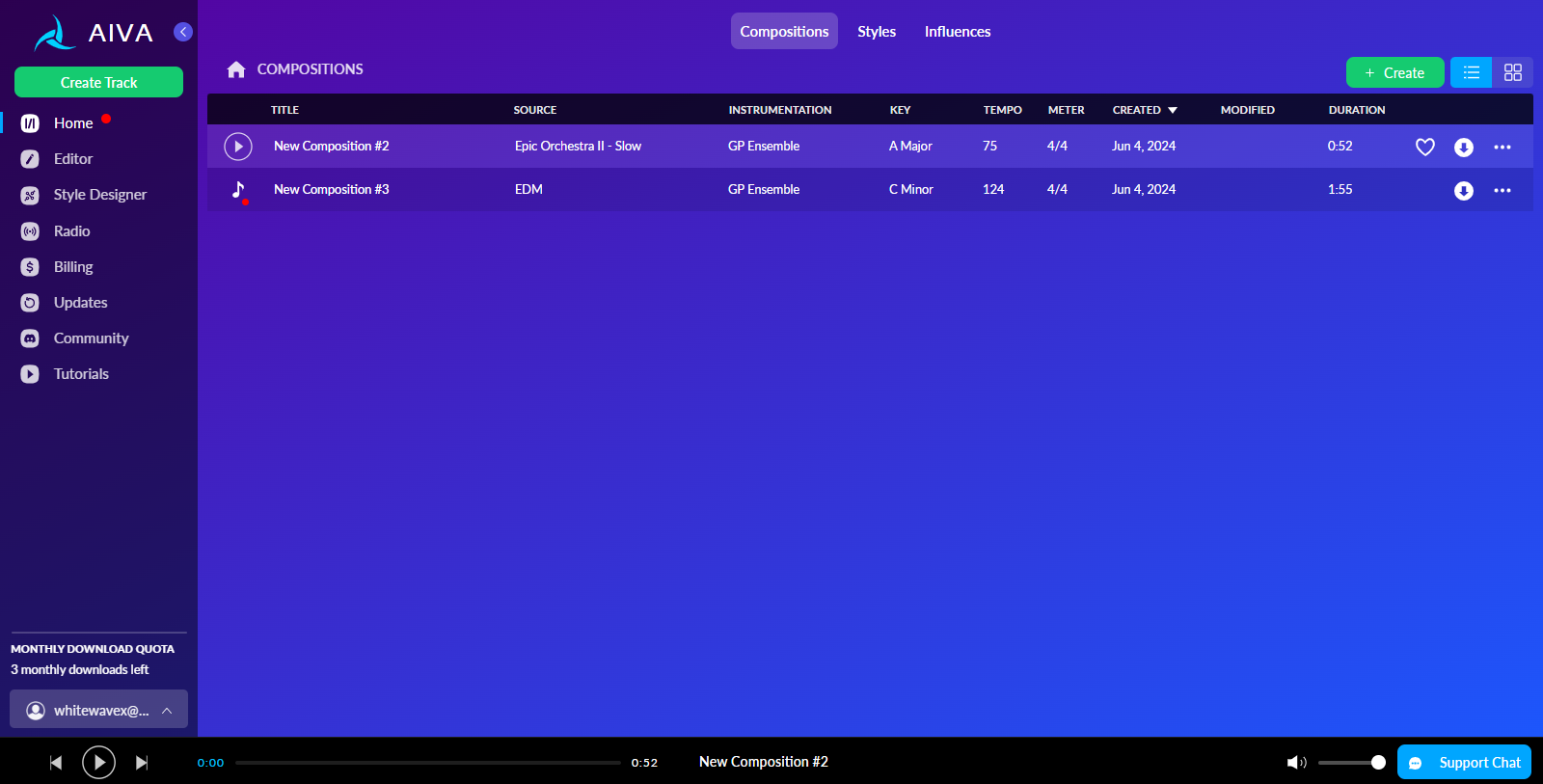Viewport: 1543px width, 784px height.
Task: Click the Radio broadcast icon
Action: 30,231
